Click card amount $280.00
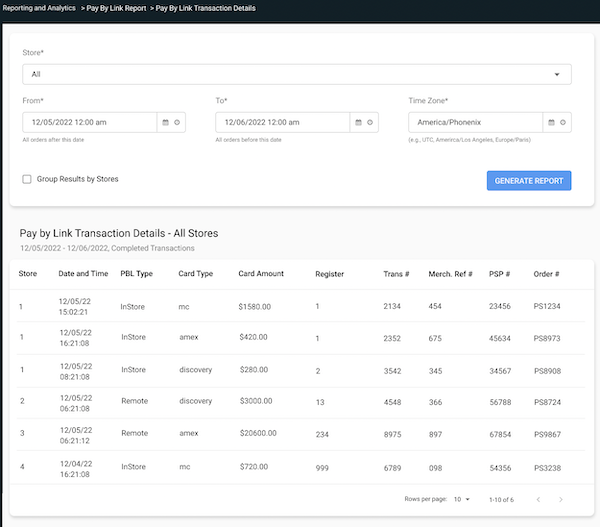Image resolution: width=600 pixels, height=527 pixels. (x=254, y=369)
